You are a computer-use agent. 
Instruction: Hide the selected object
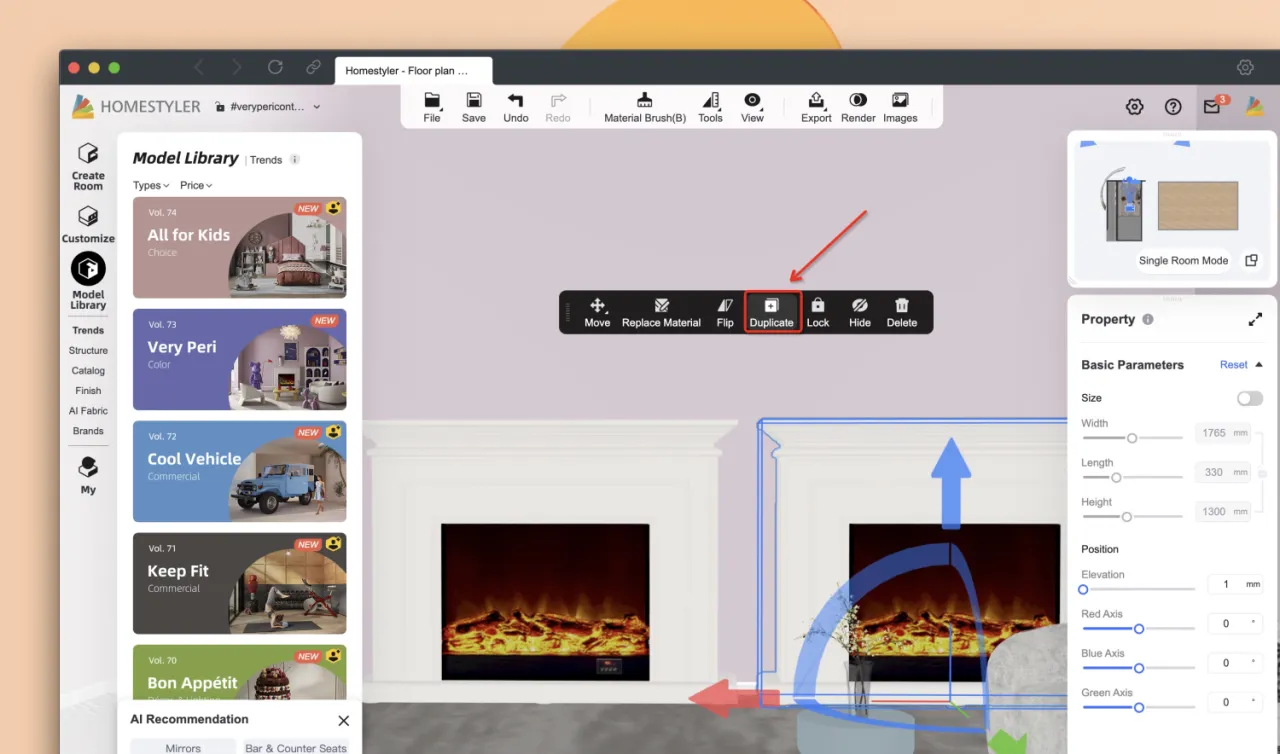tap(859, 312)
